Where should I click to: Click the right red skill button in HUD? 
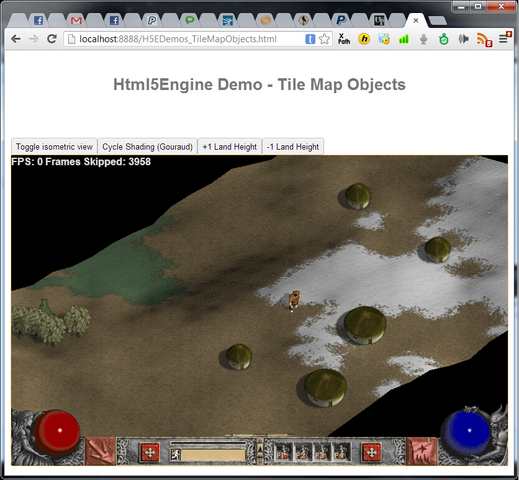click(x=372, y=453)
